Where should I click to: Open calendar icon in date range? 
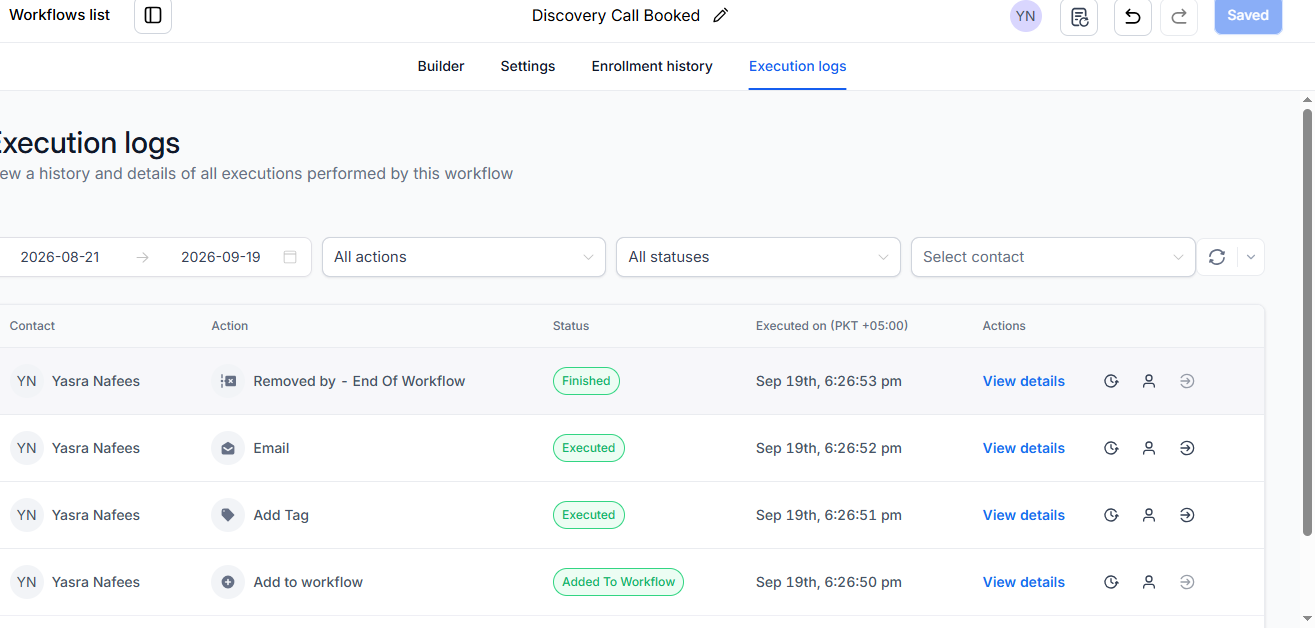(290, 257)
